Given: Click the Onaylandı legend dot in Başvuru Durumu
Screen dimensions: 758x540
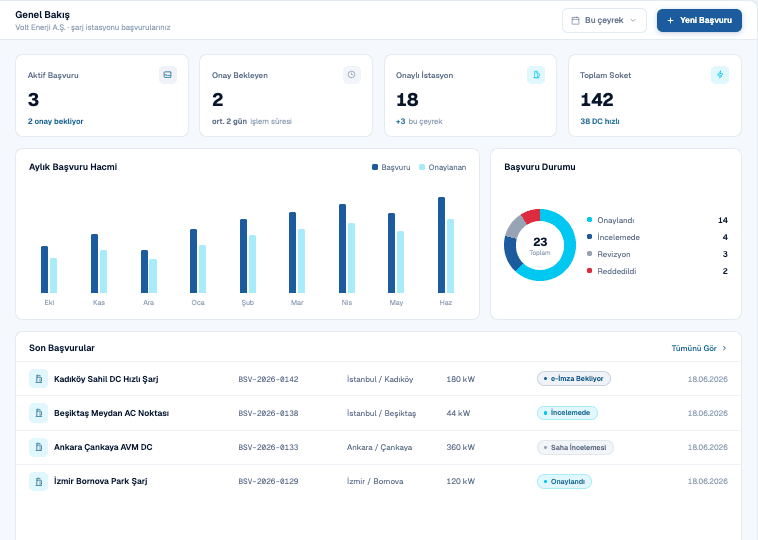Looking at the screenshot, I should coord(589,220).
